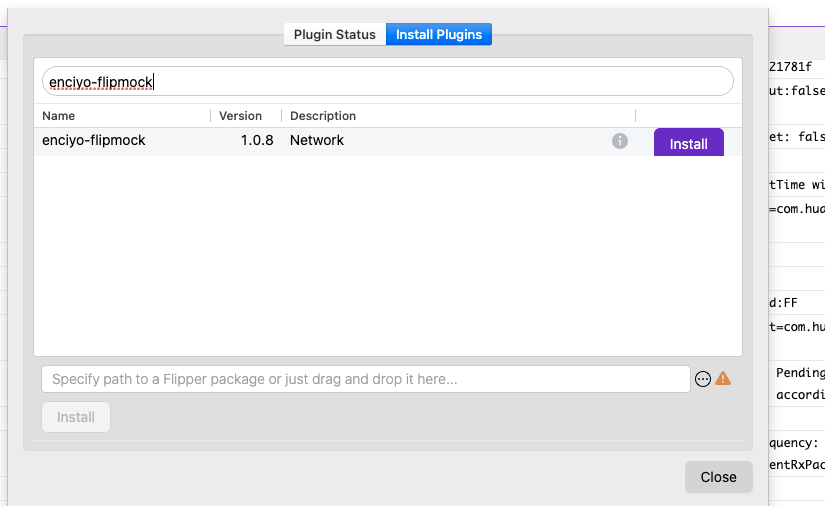The height and width of the screenshot is (506, 825).
Task: Install the enciyo-flipmock plugin
Action: (689, 143)
